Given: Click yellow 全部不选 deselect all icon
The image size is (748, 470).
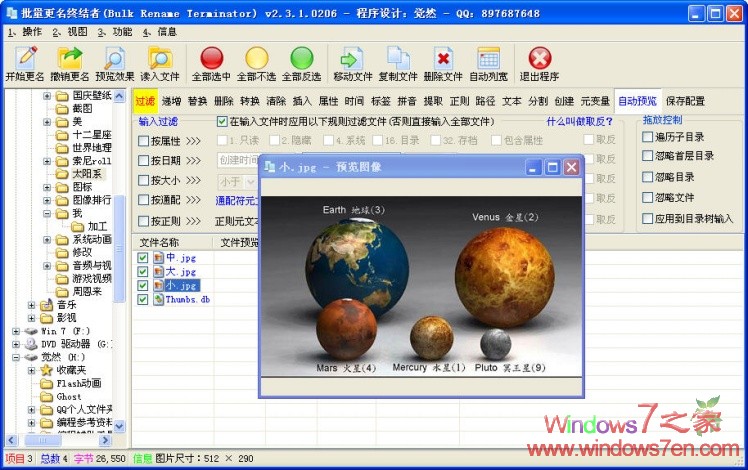Looking at the screenshot, I should click(x=257, y=58).
